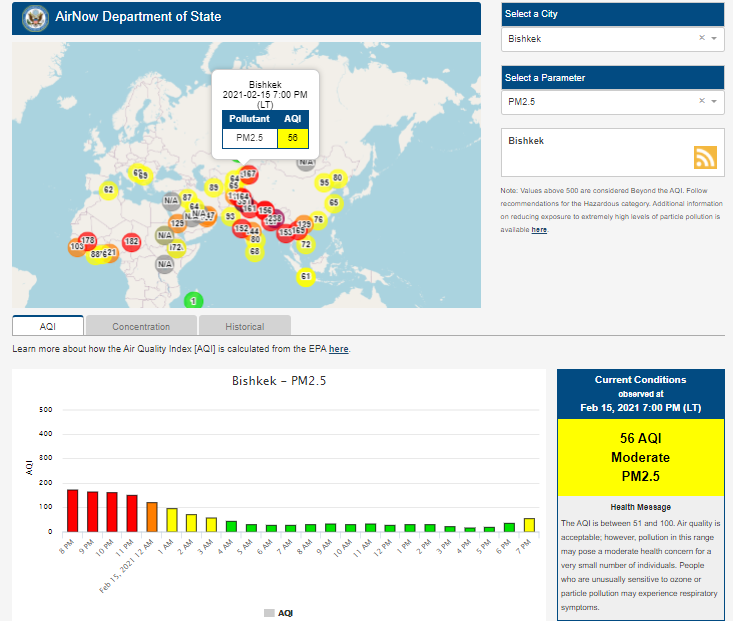This screenshot has height=621, width=733.
Task: Clear the PM2.5 parameter selection
Action: pos(701,101)
